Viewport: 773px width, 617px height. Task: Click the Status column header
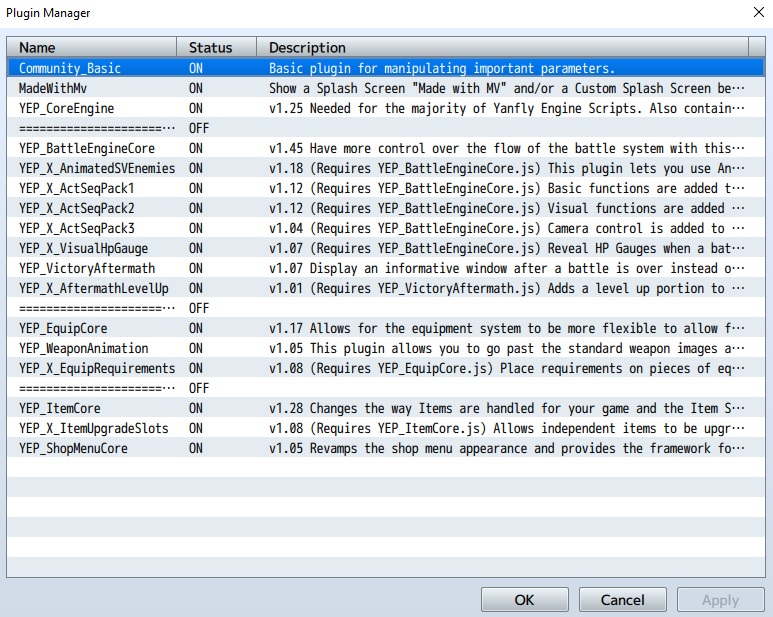[216, 47]
